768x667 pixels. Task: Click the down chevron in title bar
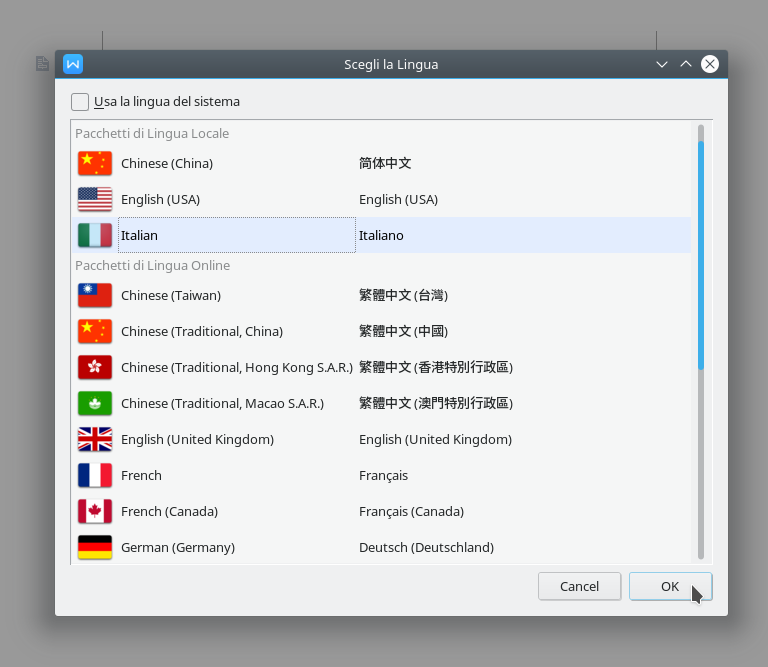(662, 64)
